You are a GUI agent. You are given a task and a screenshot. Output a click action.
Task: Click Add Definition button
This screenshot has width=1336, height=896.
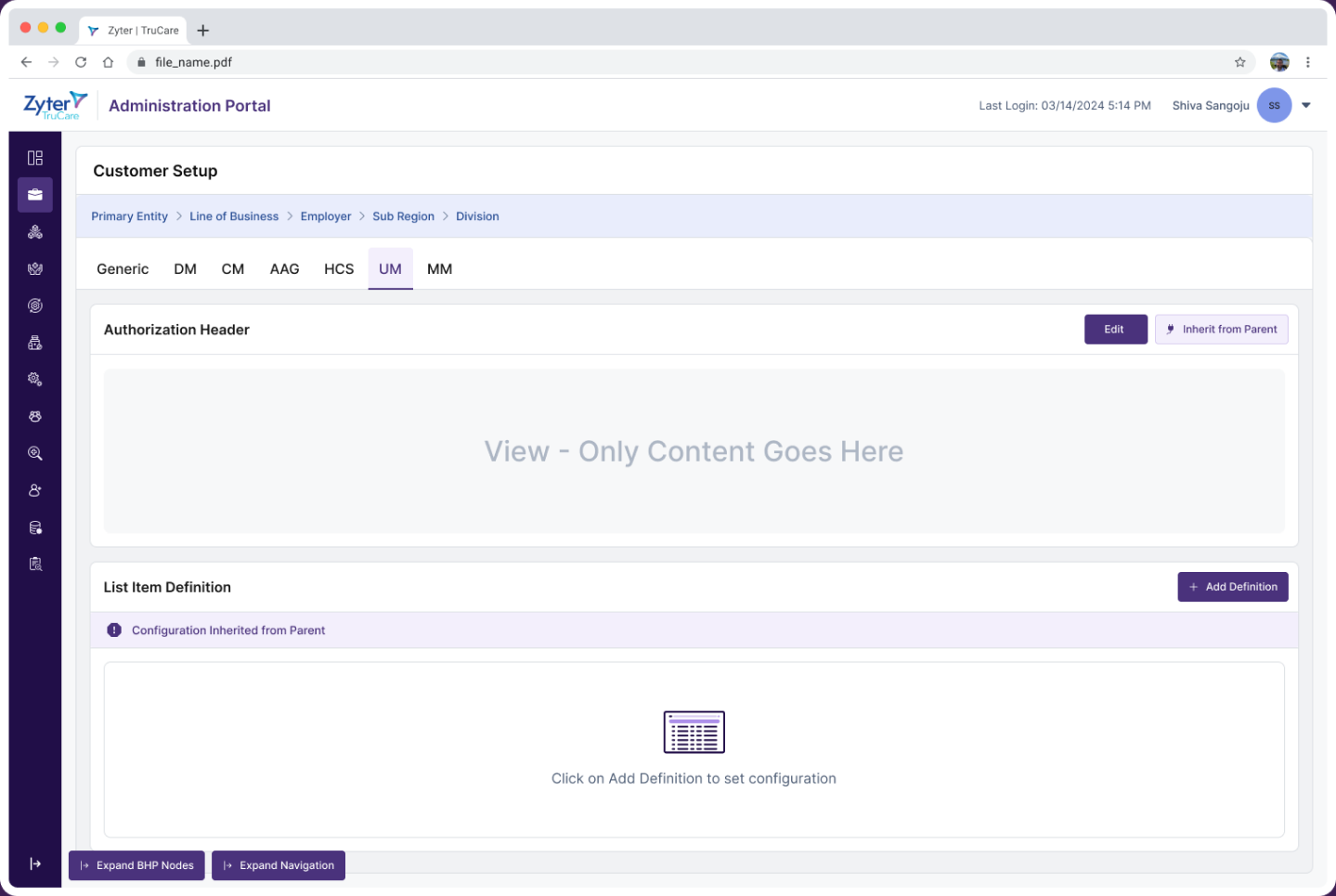pyautogui.click(x=1233, y=587)
